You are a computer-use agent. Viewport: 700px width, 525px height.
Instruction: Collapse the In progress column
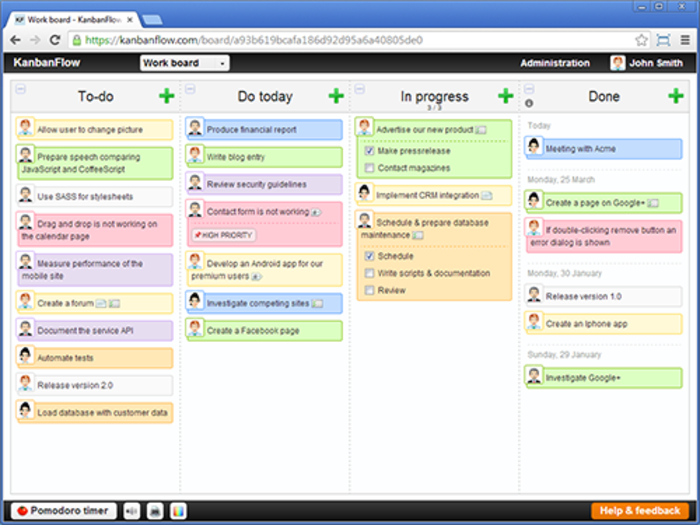coord(360,89)
